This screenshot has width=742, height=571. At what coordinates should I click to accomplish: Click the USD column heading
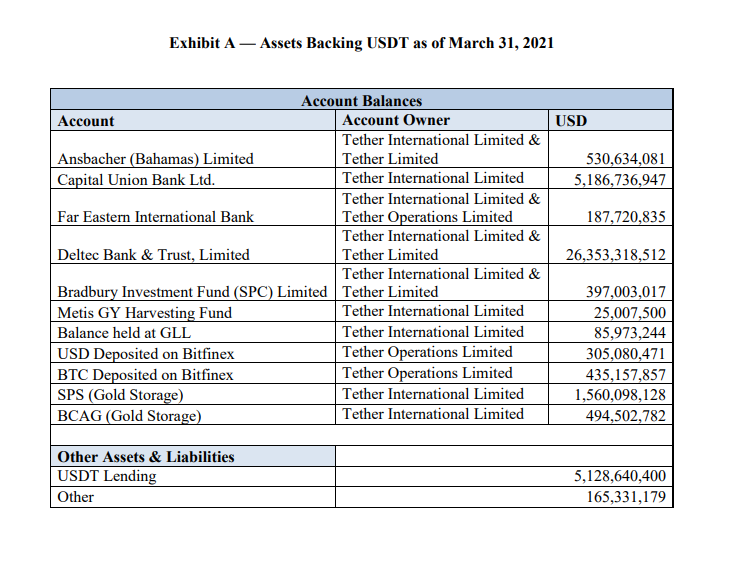[x=571, y=120]
